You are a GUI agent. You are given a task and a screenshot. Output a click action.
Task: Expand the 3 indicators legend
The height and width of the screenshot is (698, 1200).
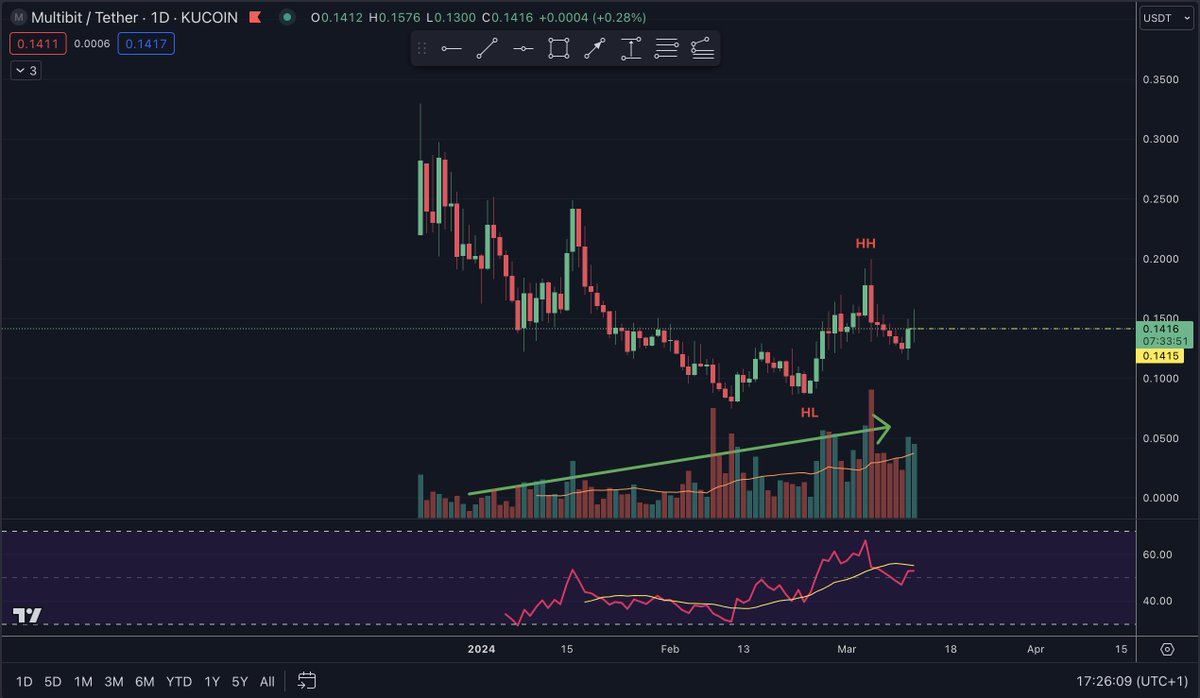coord(25,71)
